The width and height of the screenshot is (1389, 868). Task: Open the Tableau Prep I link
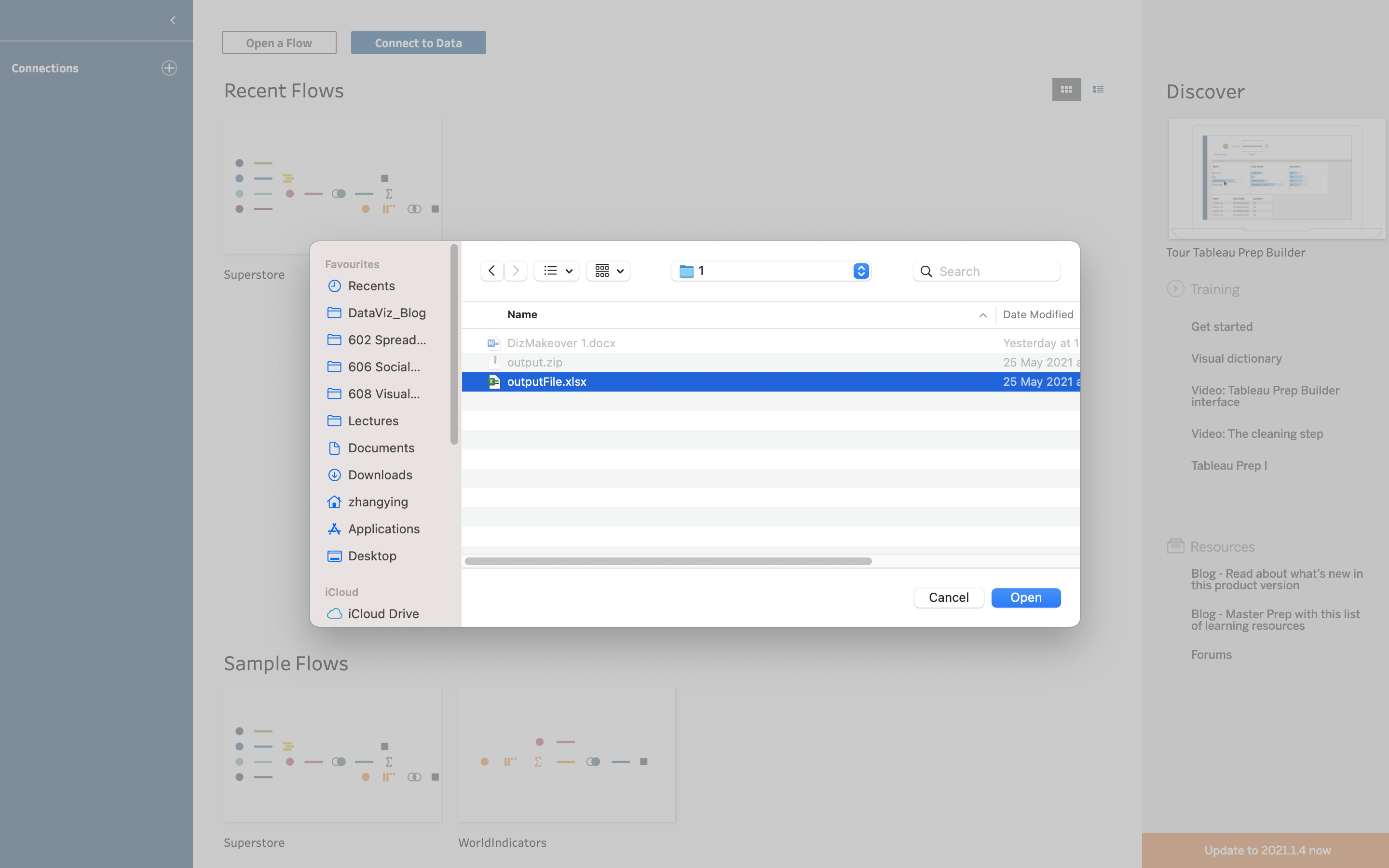[x=1229, y=465]
